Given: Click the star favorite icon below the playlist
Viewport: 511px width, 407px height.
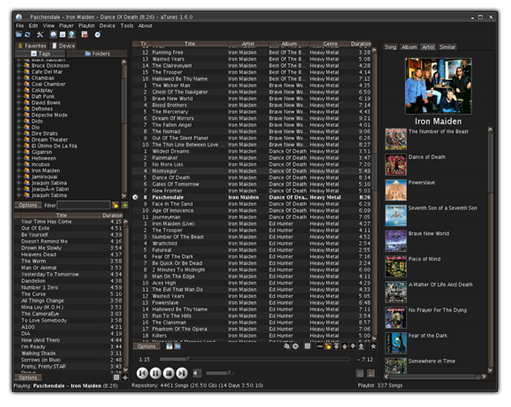Looking at the screenshot, I should coord(373,347).
